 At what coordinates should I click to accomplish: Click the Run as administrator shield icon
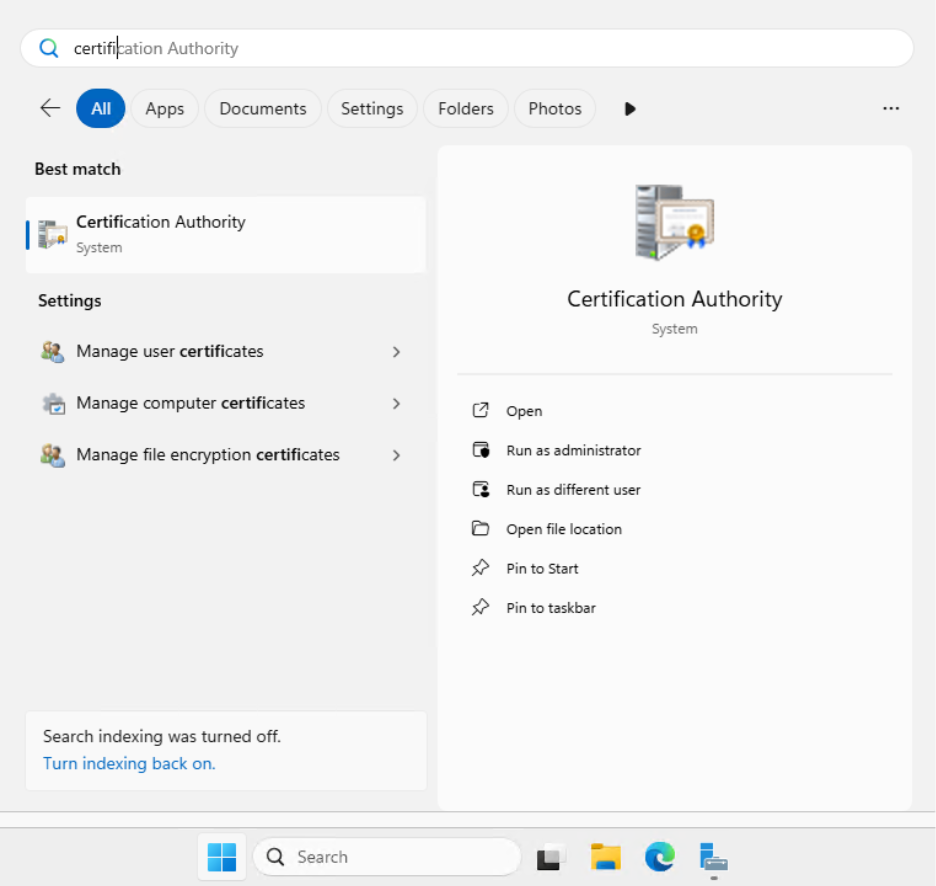[x=483, y=450]
